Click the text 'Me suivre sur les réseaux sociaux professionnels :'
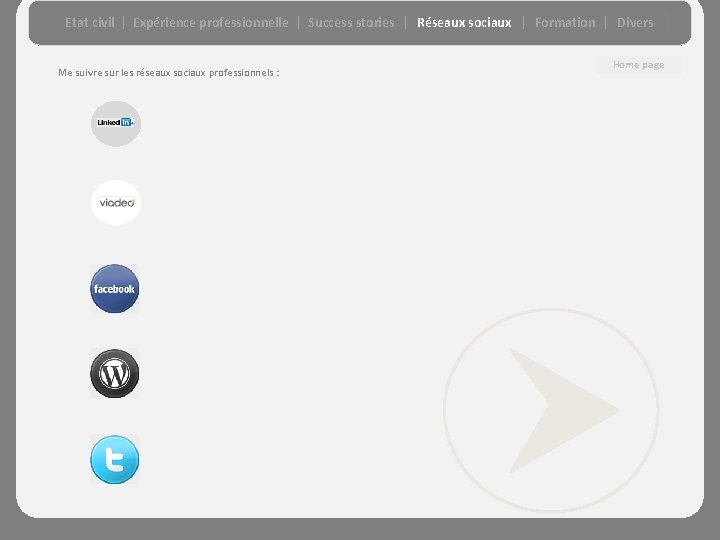The height and width of the screenshot is (540, 720). pyautogui.click(x=169, y=73)
